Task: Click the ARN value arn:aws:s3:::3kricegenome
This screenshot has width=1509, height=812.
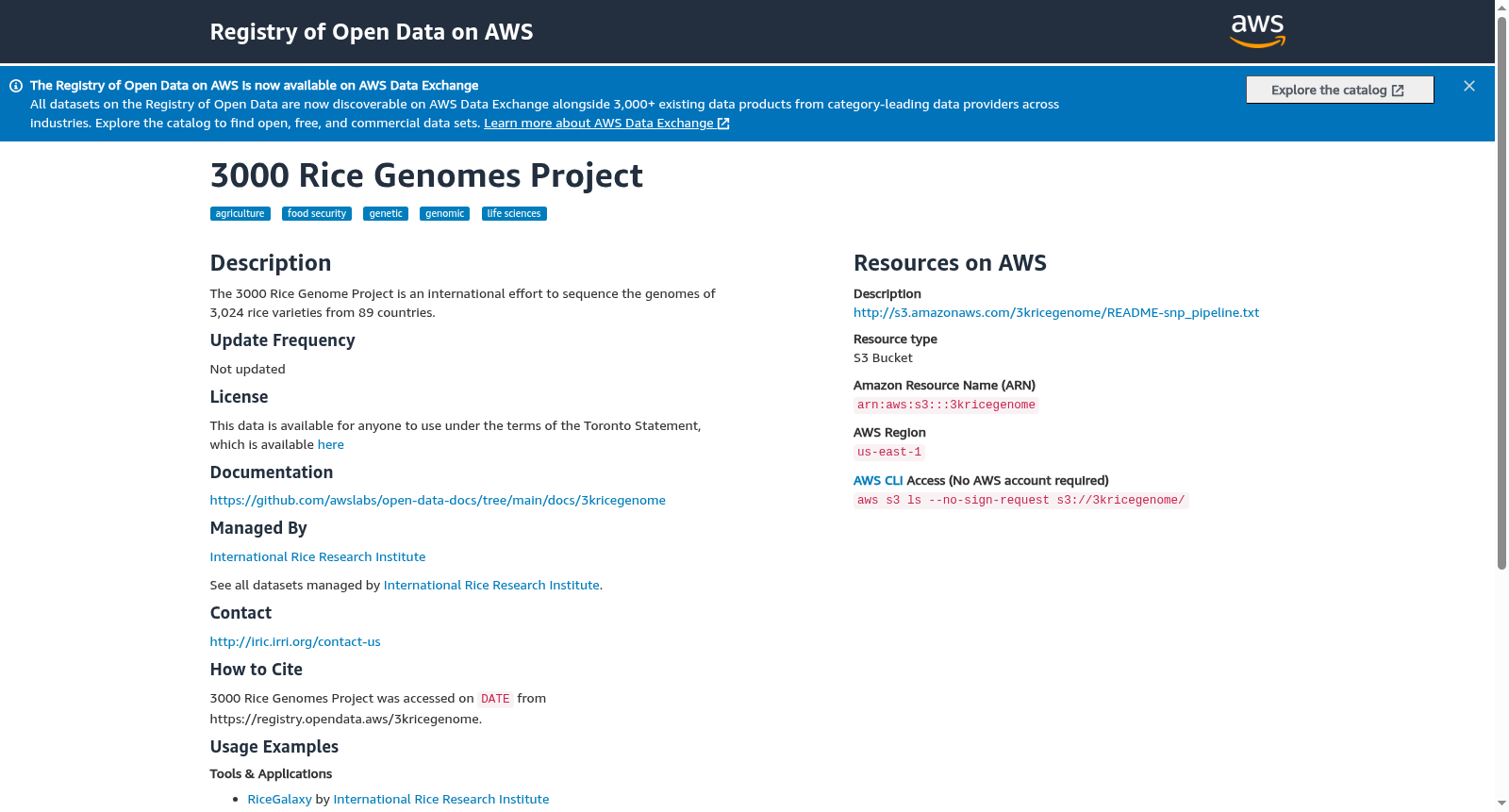Action: point(946,406)
